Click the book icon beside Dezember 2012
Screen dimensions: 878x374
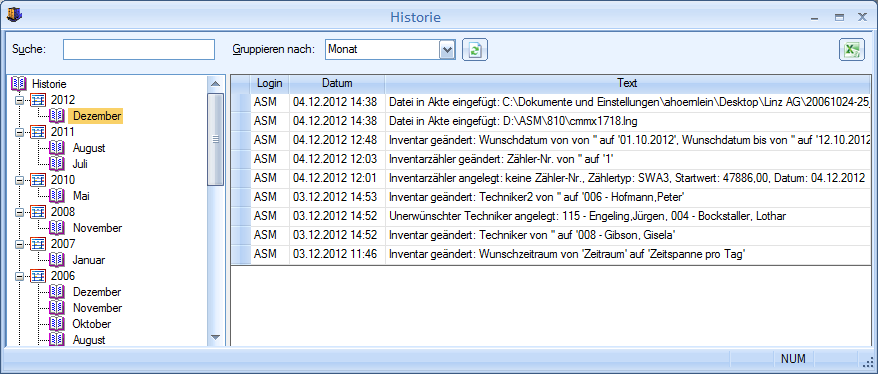[57, 116]
